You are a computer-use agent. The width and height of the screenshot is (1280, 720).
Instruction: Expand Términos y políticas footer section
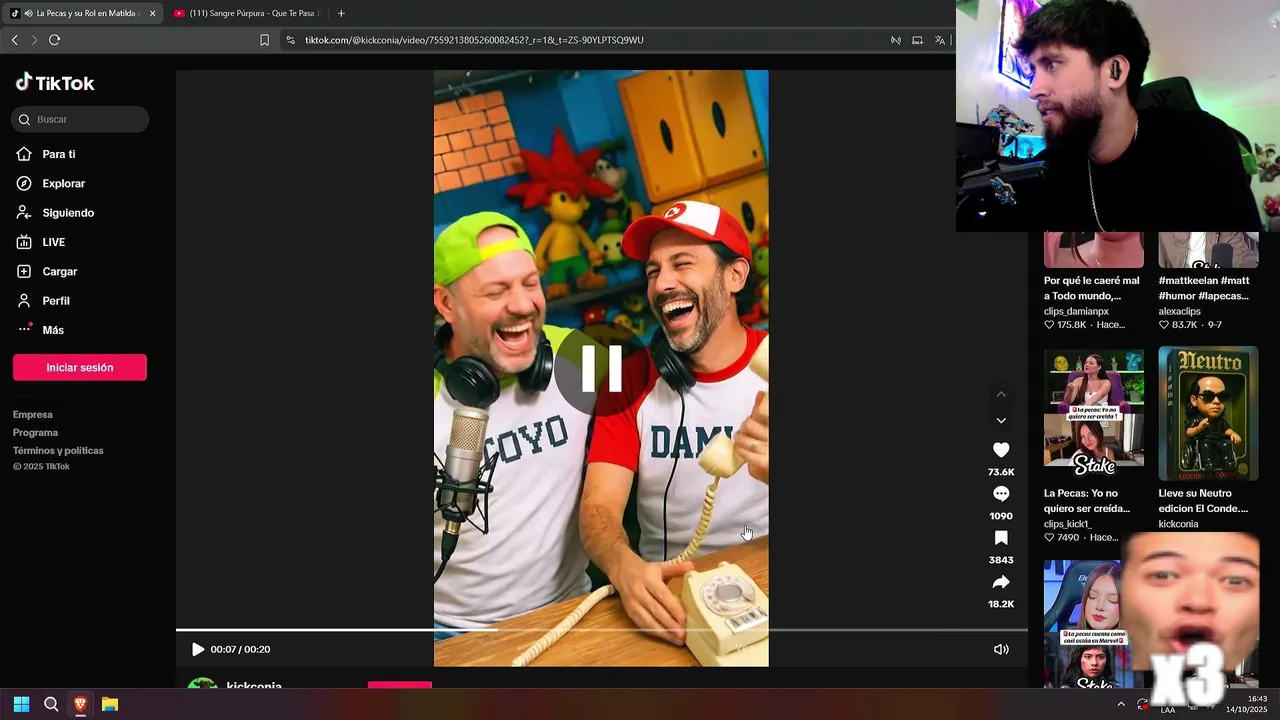click(58, 450)
